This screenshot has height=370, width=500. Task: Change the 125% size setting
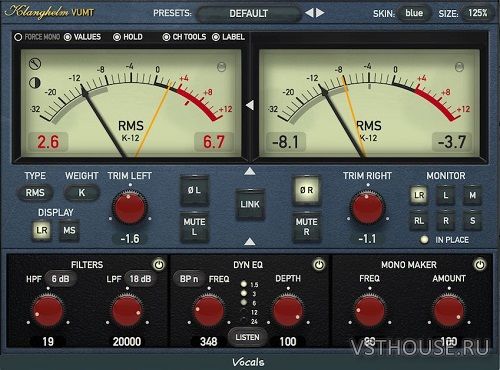click(478, 13)
